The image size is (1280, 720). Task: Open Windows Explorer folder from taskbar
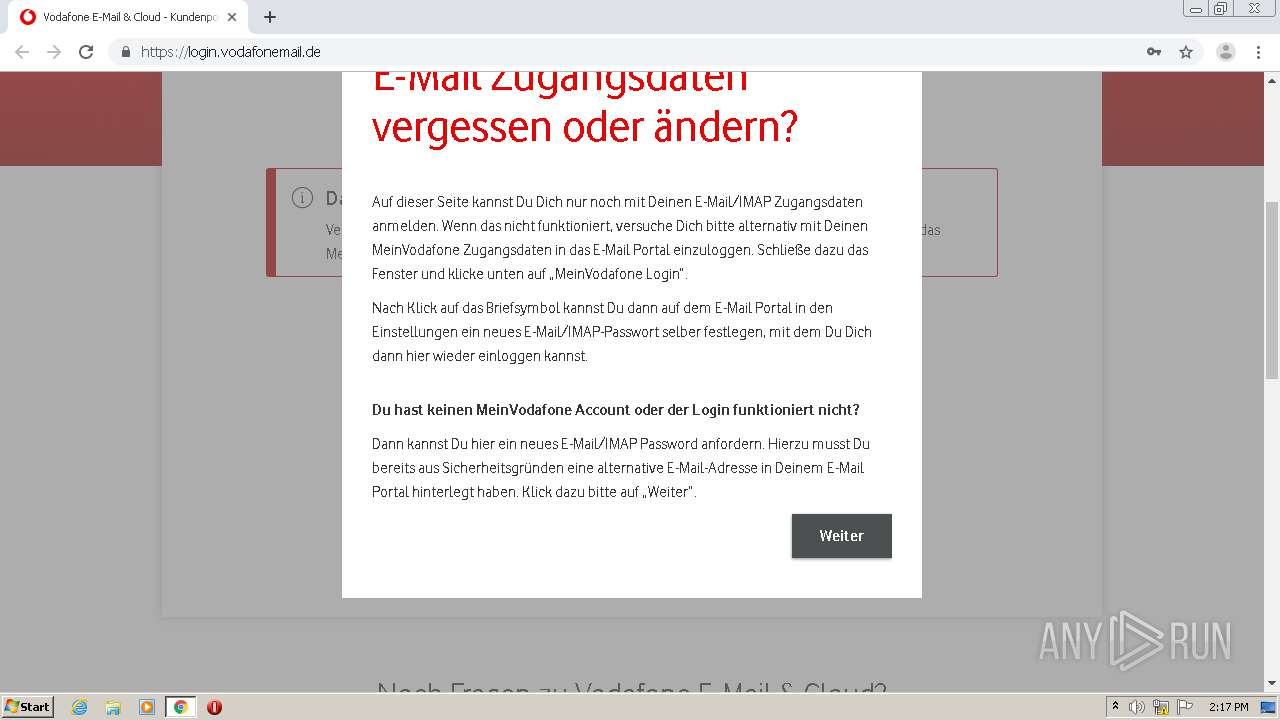pyautogui.click(x=113, y=707)
